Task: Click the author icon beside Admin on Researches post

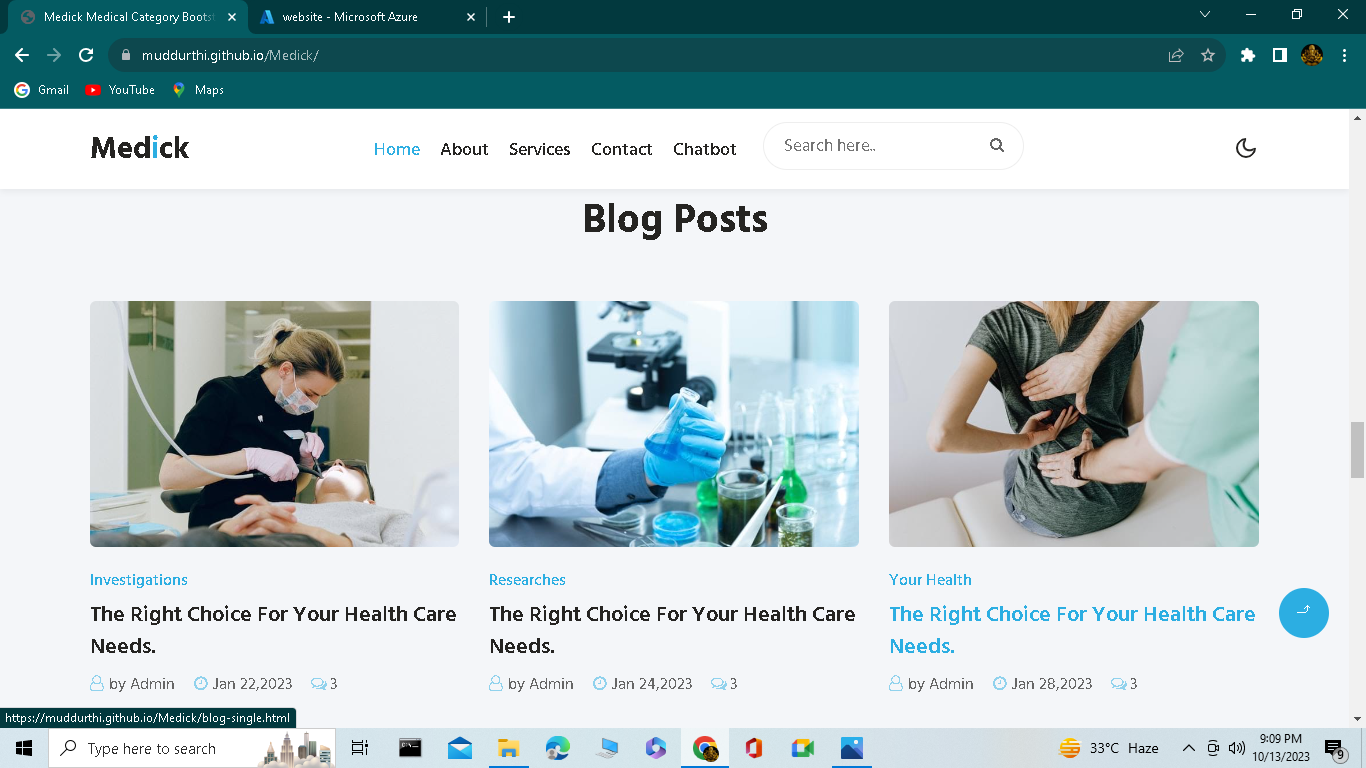Action: point(494,683)
